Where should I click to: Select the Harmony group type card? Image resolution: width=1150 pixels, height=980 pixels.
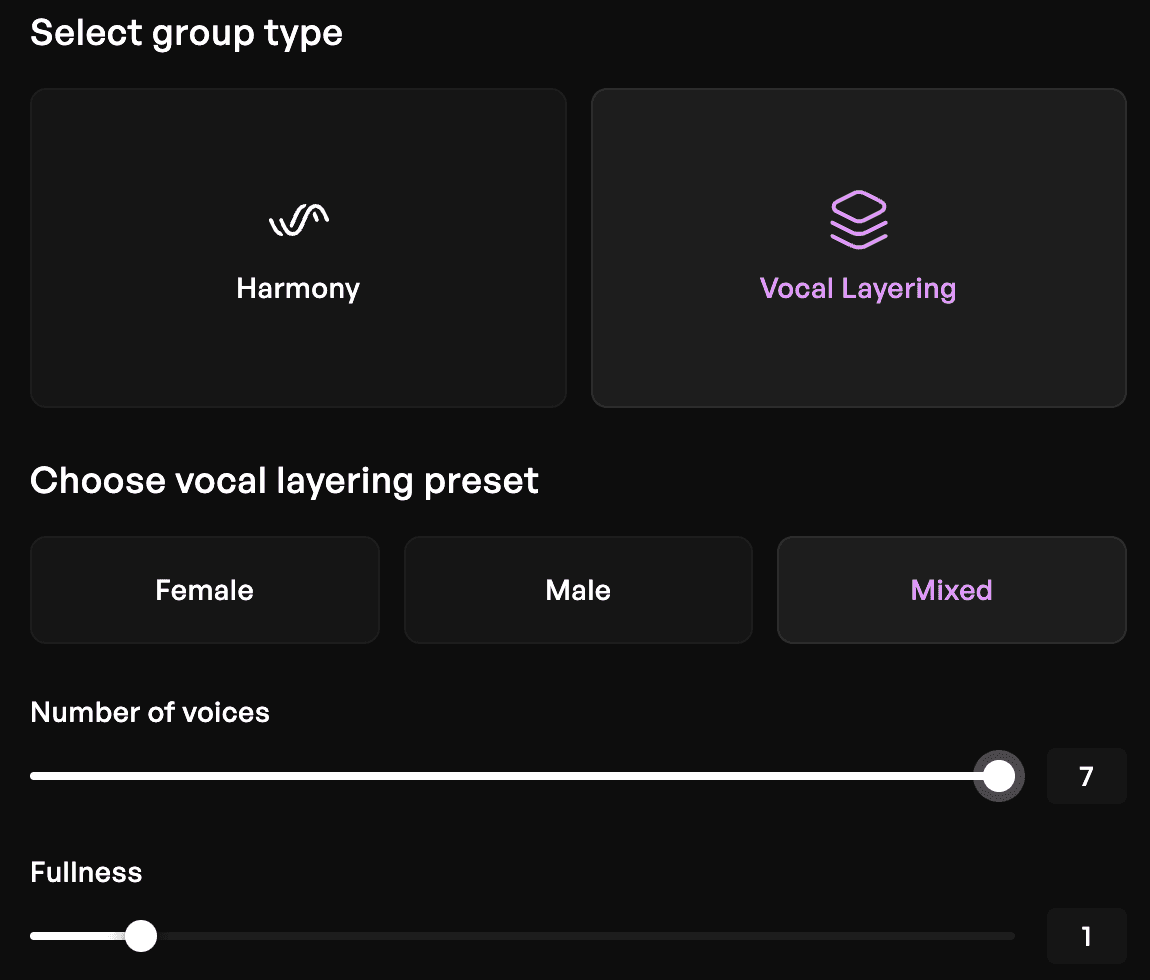coord(298,247)
